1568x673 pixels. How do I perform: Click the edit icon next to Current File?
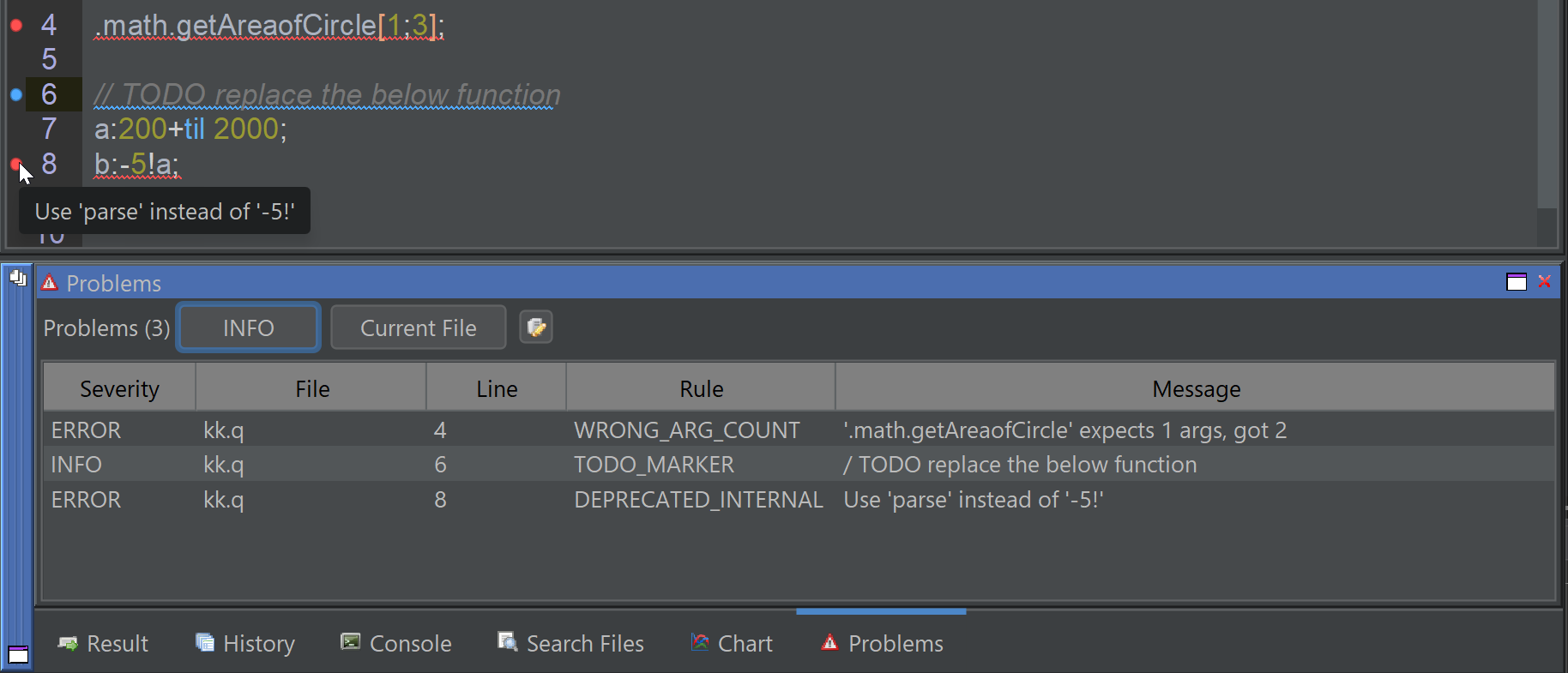pyautogui.click(x=536, y=327)
